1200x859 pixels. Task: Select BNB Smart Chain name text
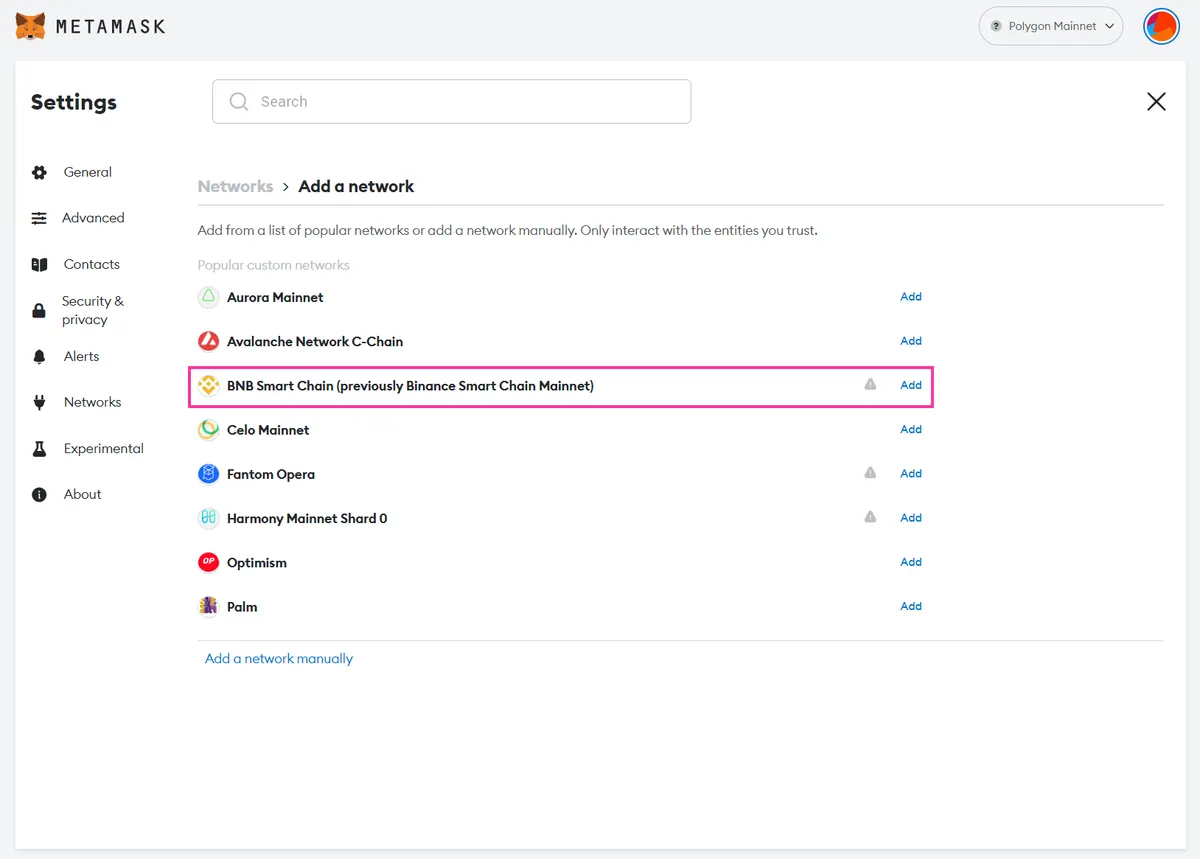[x=410, y=386]
